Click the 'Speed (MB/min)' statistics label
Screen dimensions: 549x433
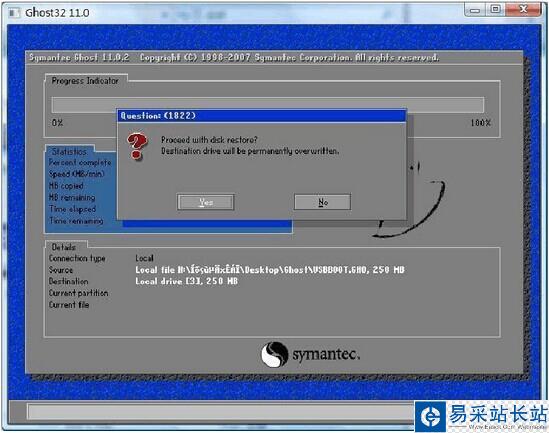(x=77, y=174)
